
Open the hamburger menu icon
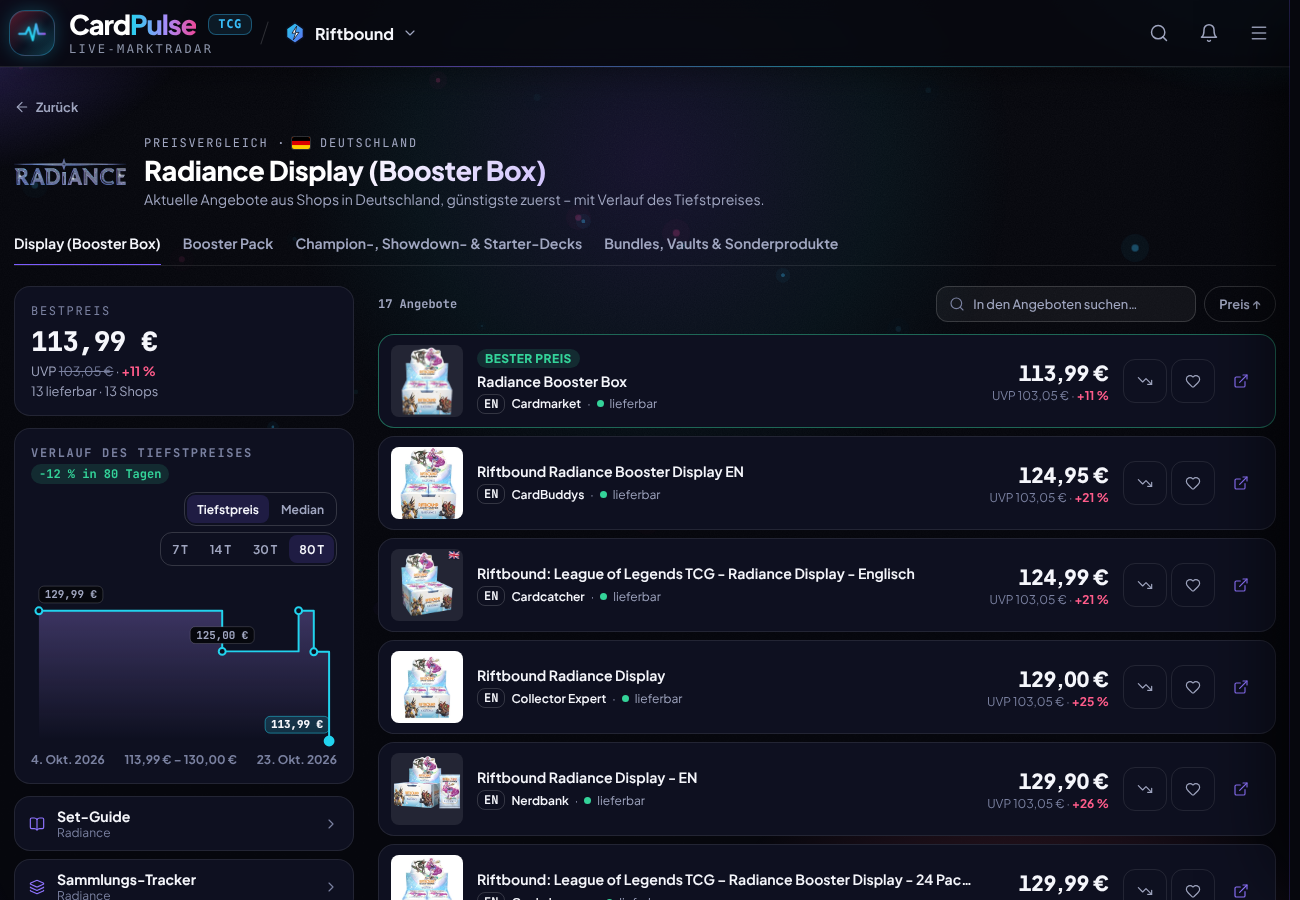pos(1259,33)
